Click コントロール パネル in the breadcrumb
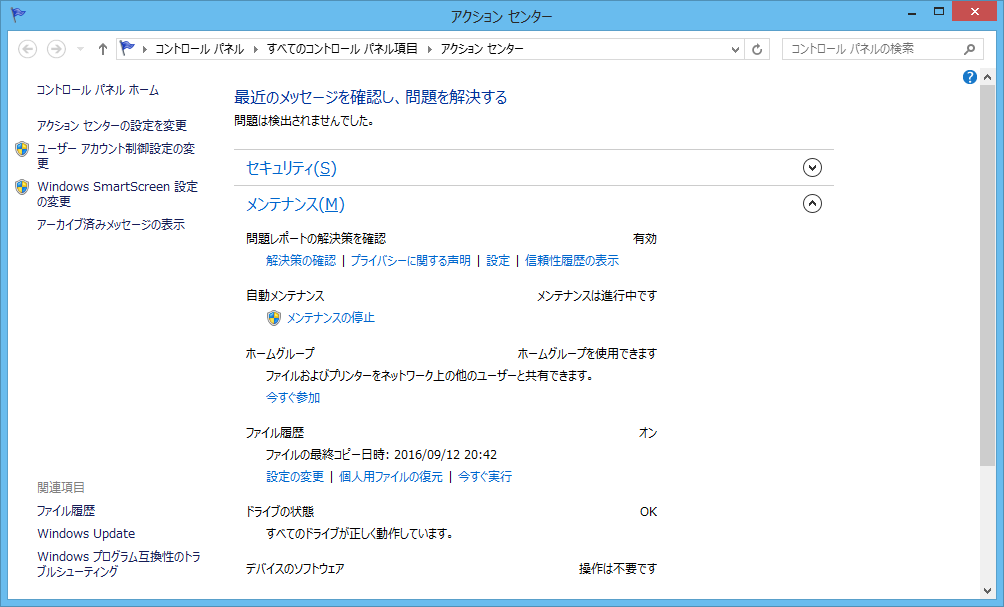The width and height of the screenshot is (1004, 607). tap(200, 49)
